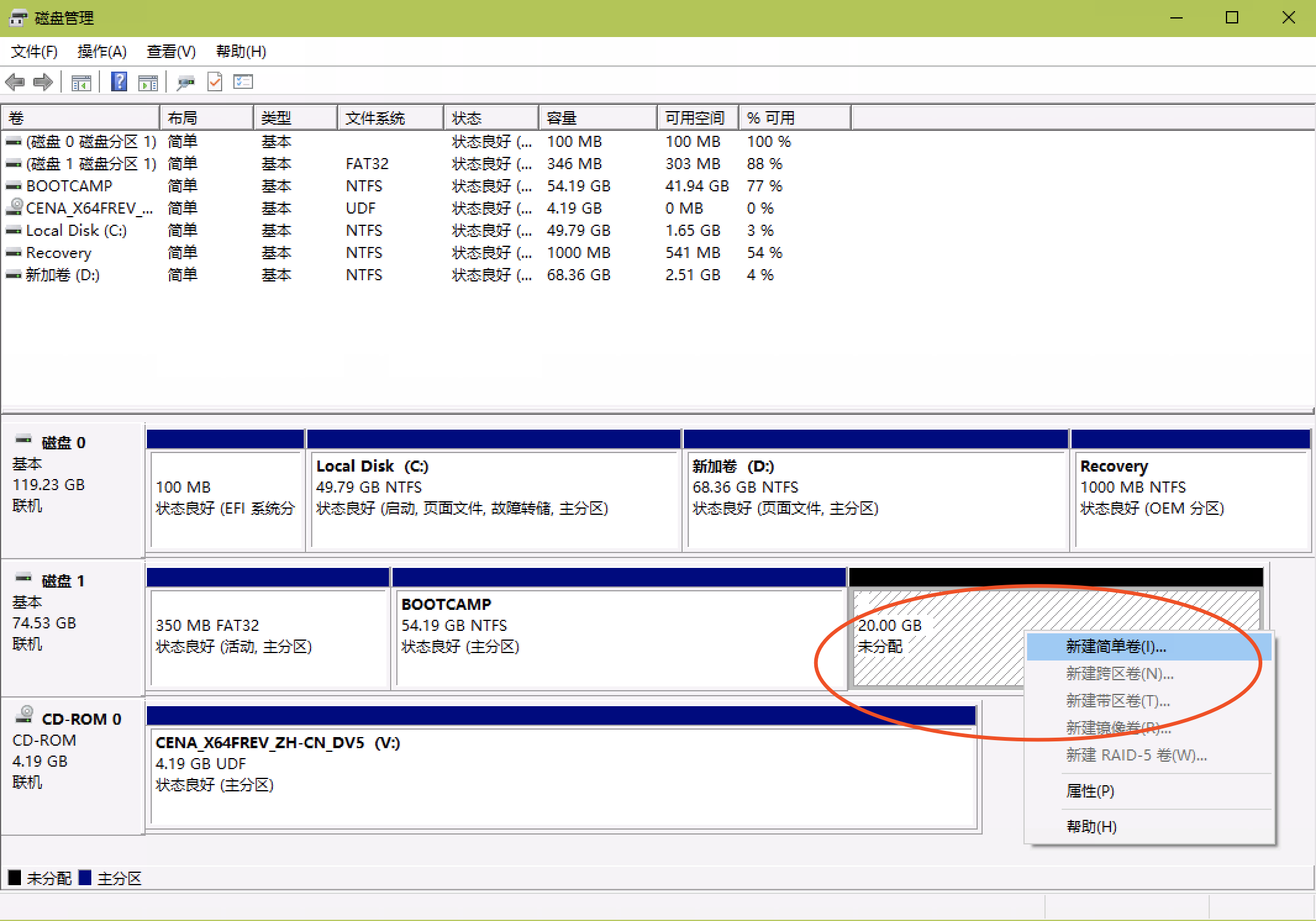Select BOOTCAMP row in volume list
This screenshot has height=921, width=1316.
pyautogui.click(x=69, y=186)
